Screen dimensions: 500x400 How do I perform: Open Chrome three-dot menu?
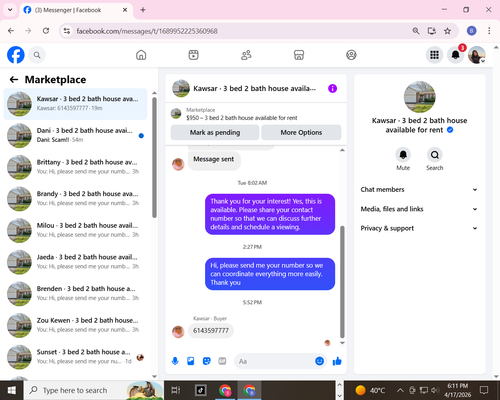coord(489,31)
